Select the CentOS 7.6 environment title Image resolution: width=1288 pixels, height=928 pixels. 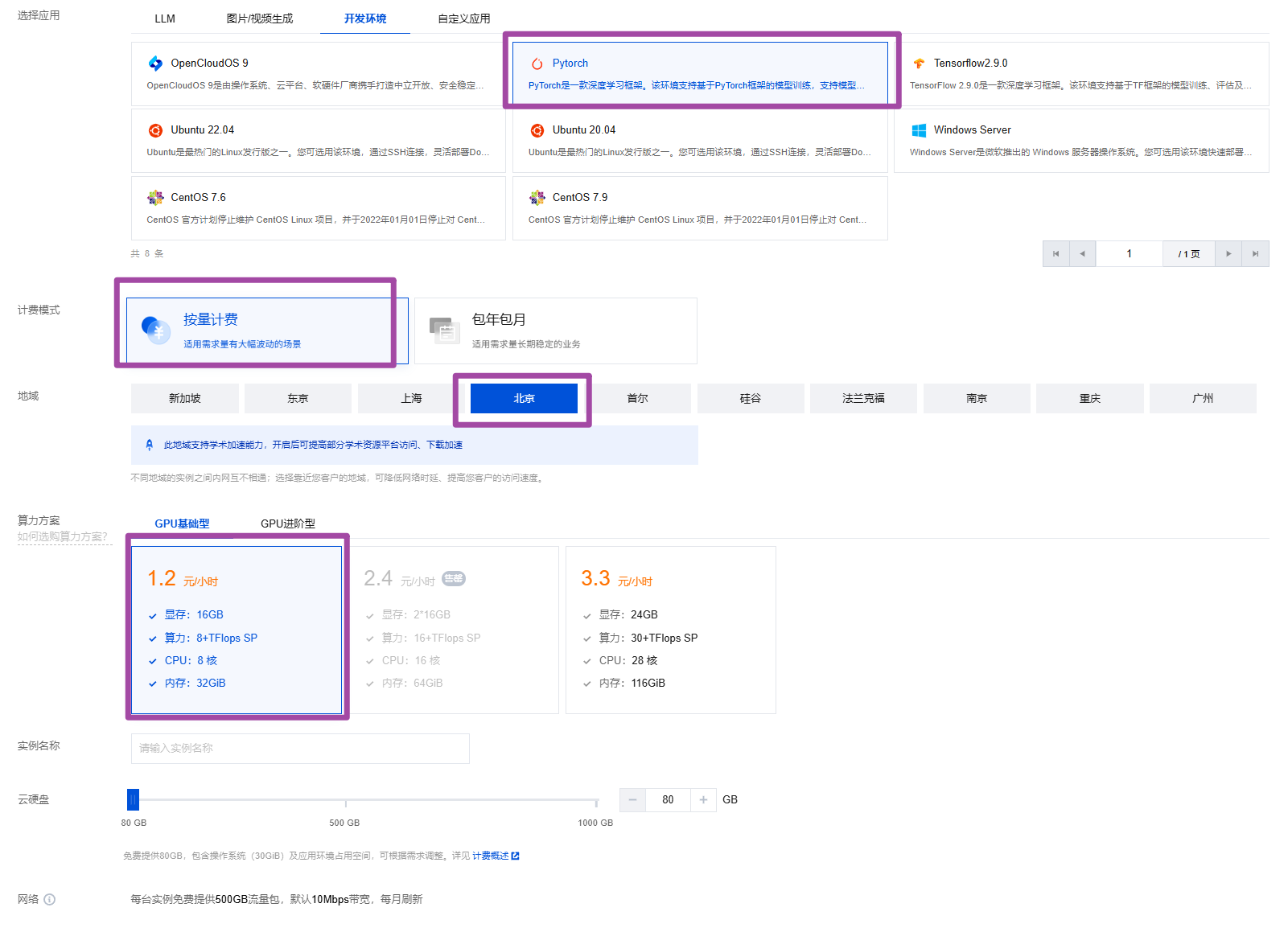[x=198, y=198]
